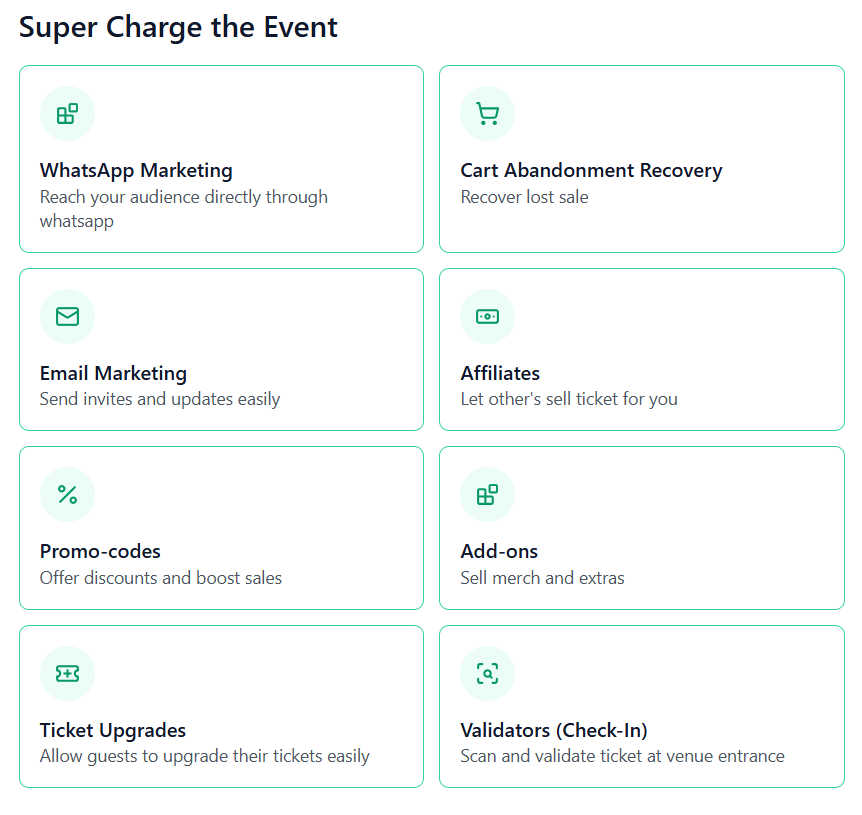This screenshot has width=862, height=815.
Task: Click the Promo-codes percent icon
Action: click(68, 495)
